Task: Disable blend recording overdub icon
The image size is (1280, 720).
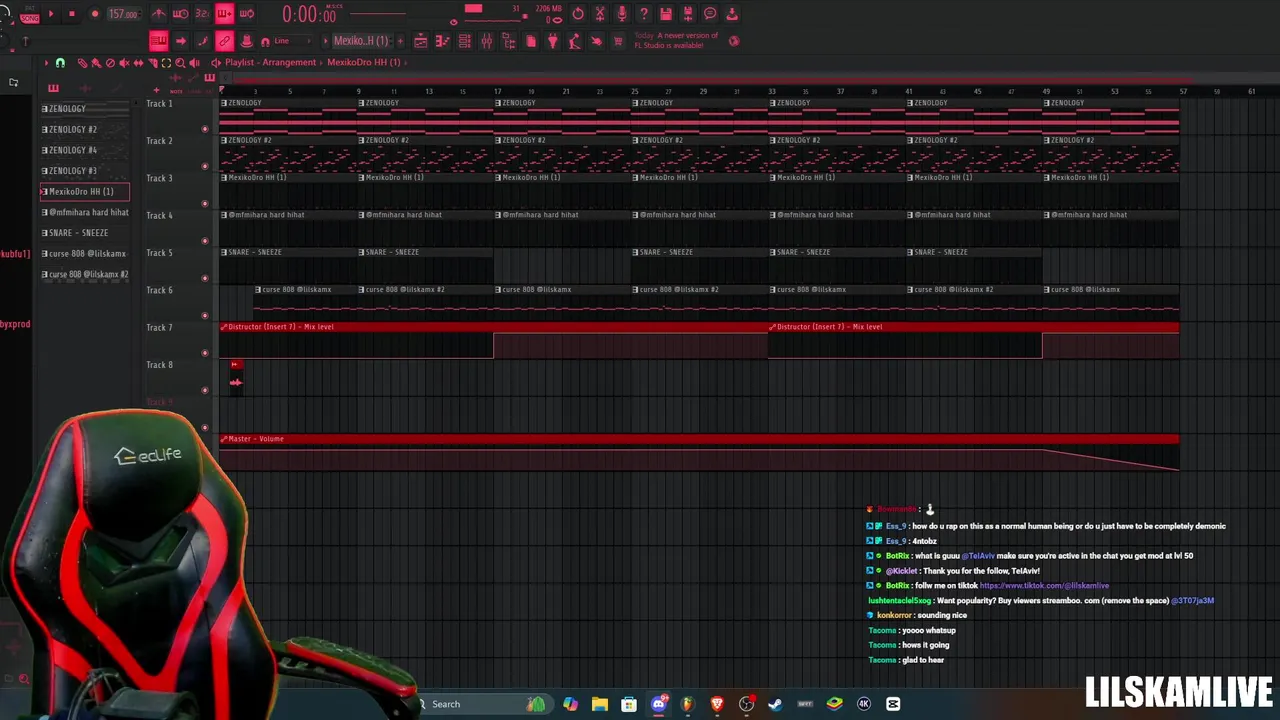Action: [224, 14]
